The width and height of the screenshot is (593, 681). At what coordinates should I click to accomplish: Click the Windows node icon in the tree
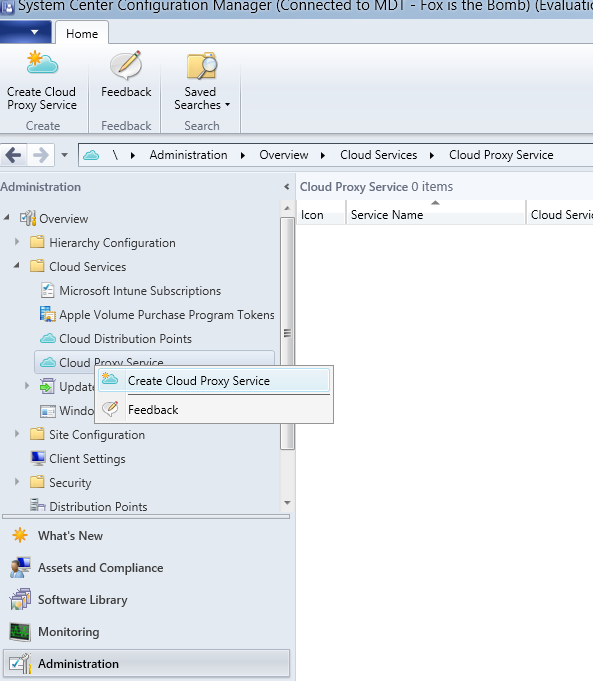coord(48,411)
